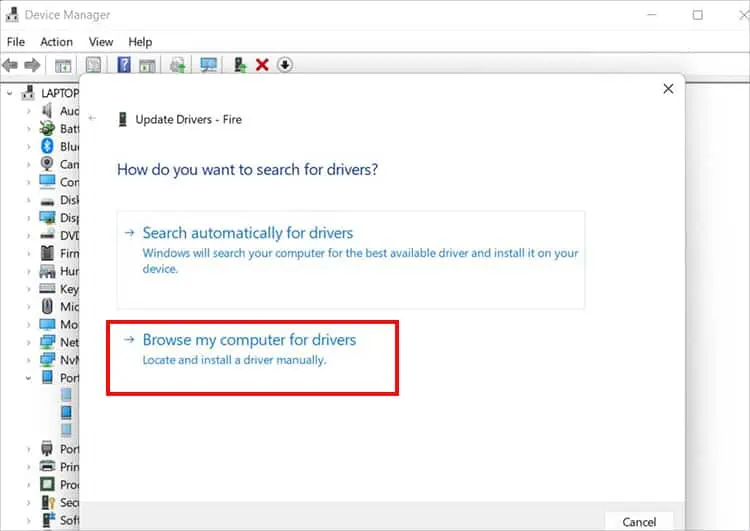Viewport: 750px width, 531px height.
Task: Click the battery icon in the device tree
Action: [x=47, y=128]
